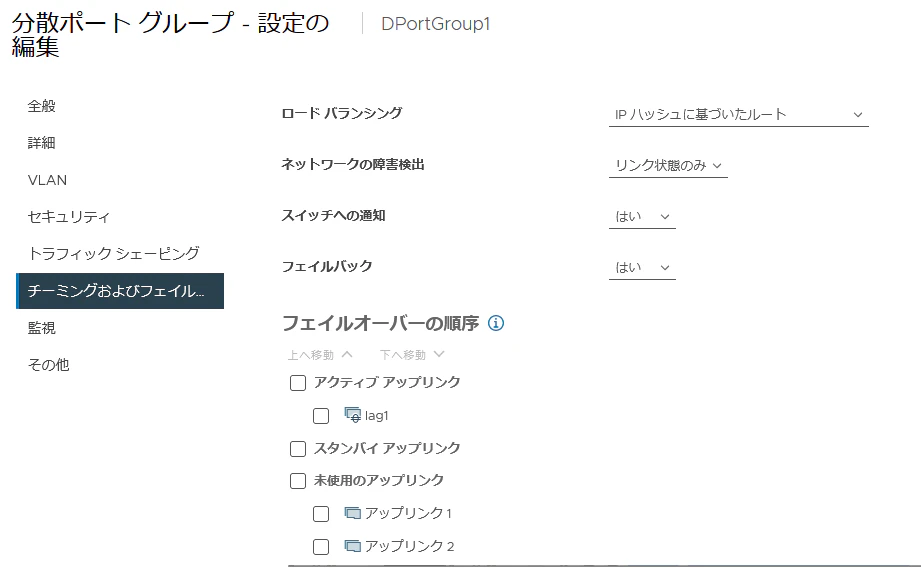Open the スイッチへの通知 dropdown
Screen dimensions: 921x582
click(642, 217)
